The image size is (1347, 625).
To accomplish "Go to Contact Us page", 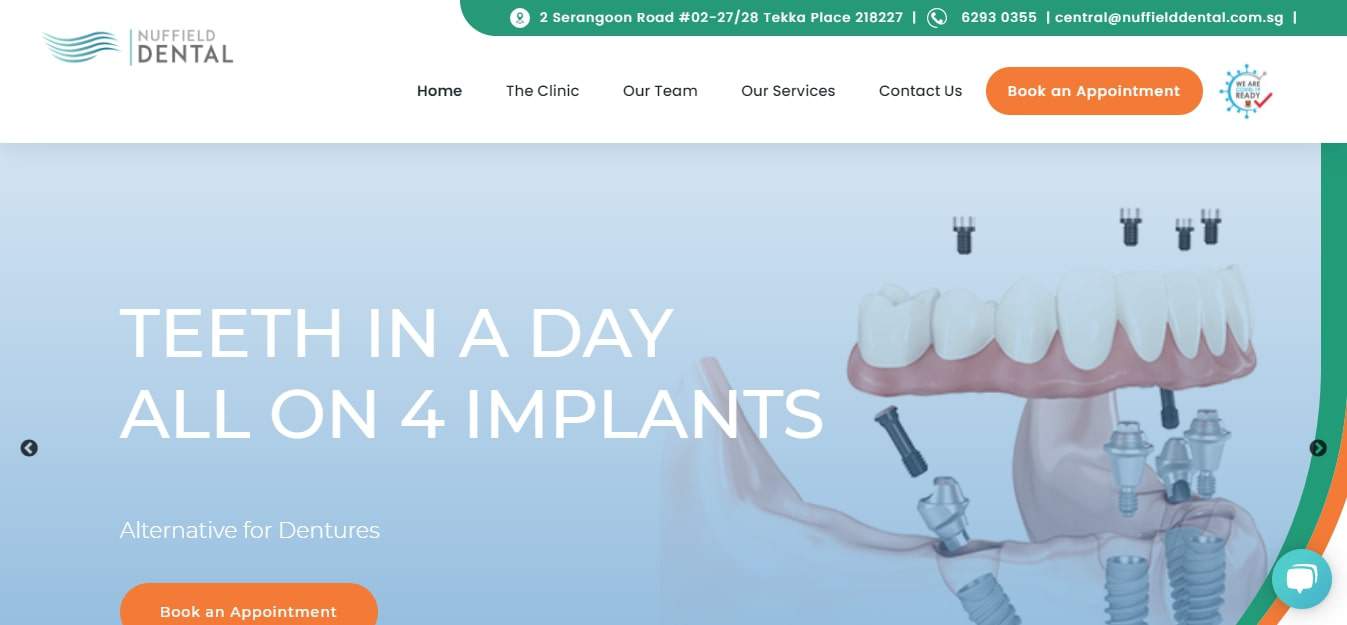I will click(920, 91).
